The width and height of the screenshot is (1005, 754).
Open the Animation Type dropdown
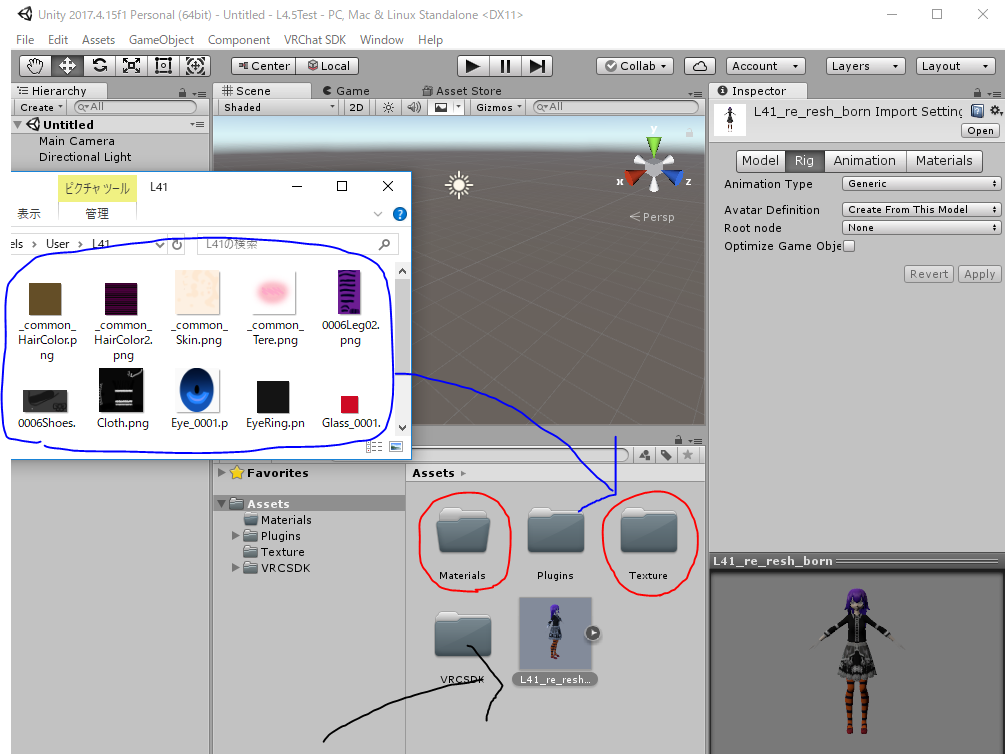[921, 184]
